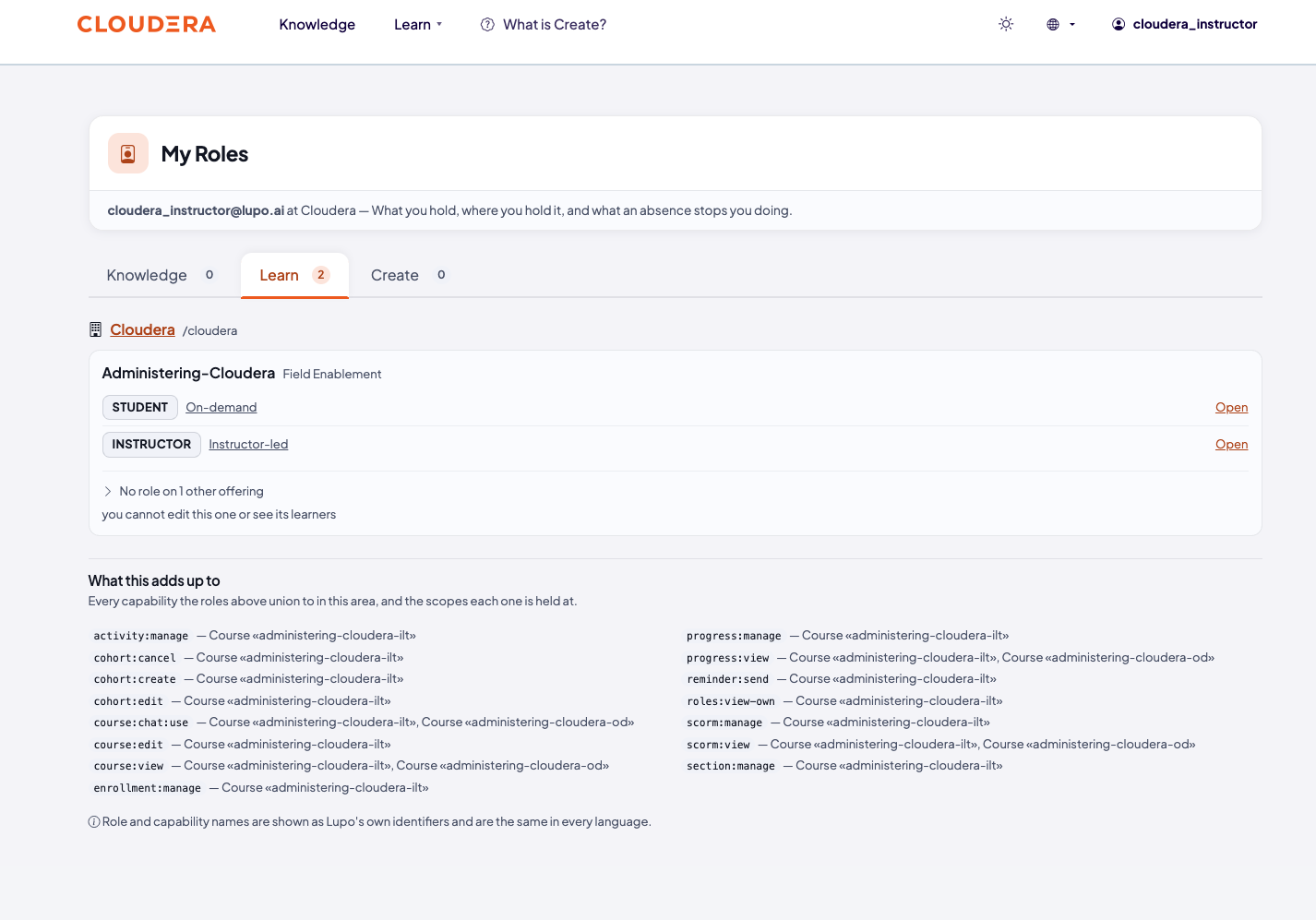Click the cloudera_instructor@lupo.ai email text
Viewport: 1316px width, 920px height.
(196, 210)
